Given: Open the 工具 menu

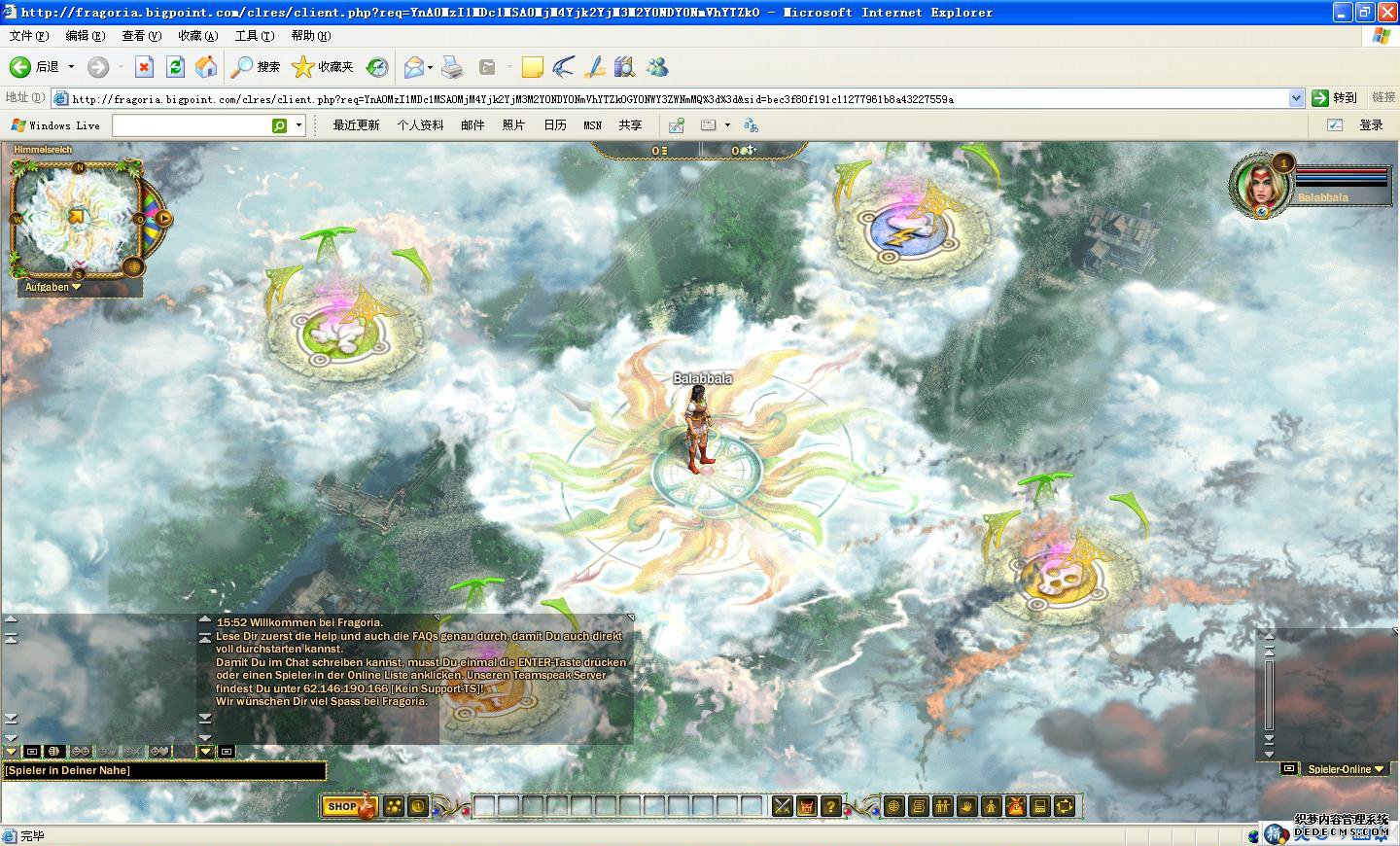Looking at the screenshot, I should pos(254,36).
